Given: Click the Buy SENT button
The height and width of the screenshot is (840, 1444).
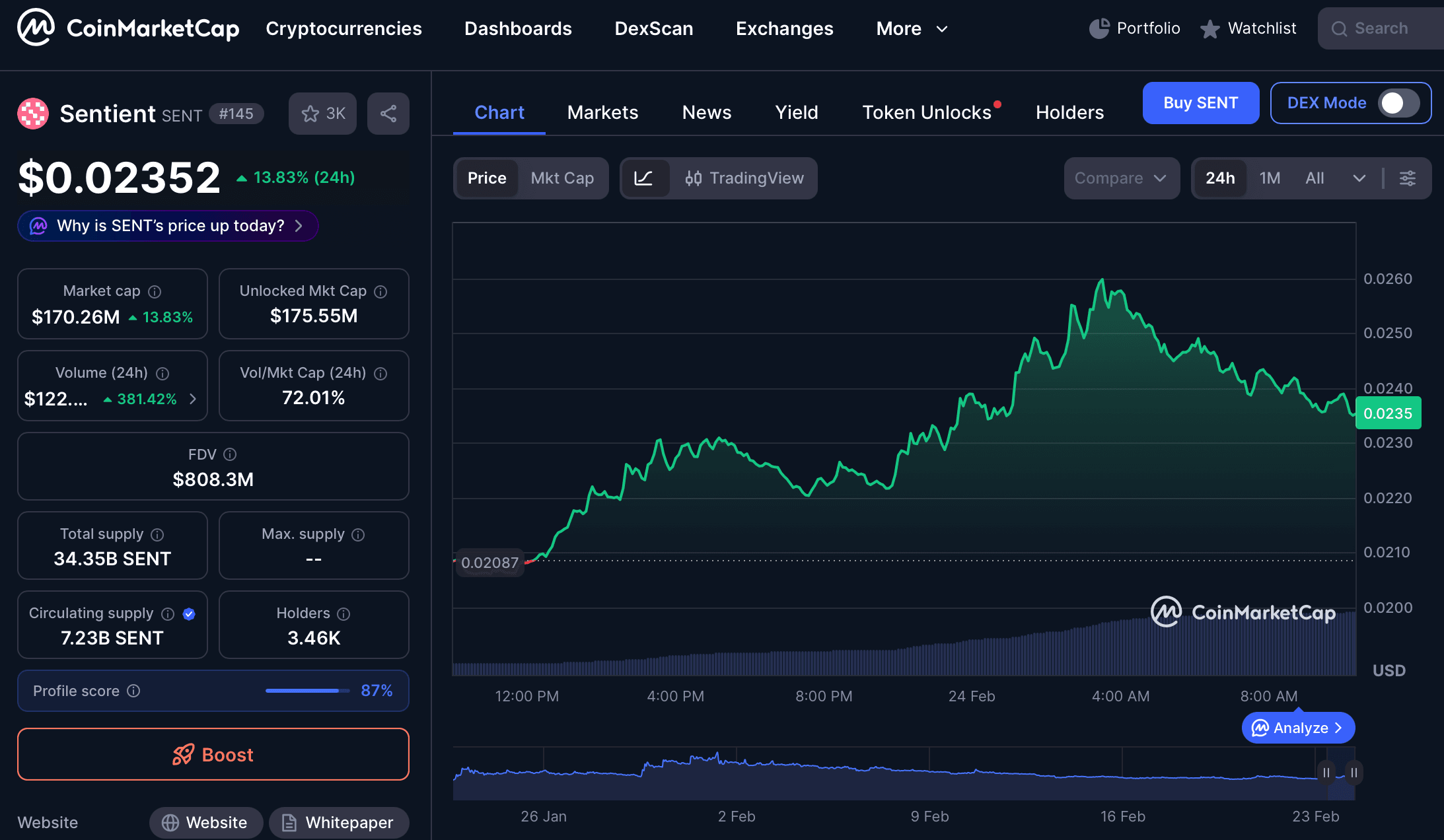Looking at the screenshot, I should (1201, 103).
